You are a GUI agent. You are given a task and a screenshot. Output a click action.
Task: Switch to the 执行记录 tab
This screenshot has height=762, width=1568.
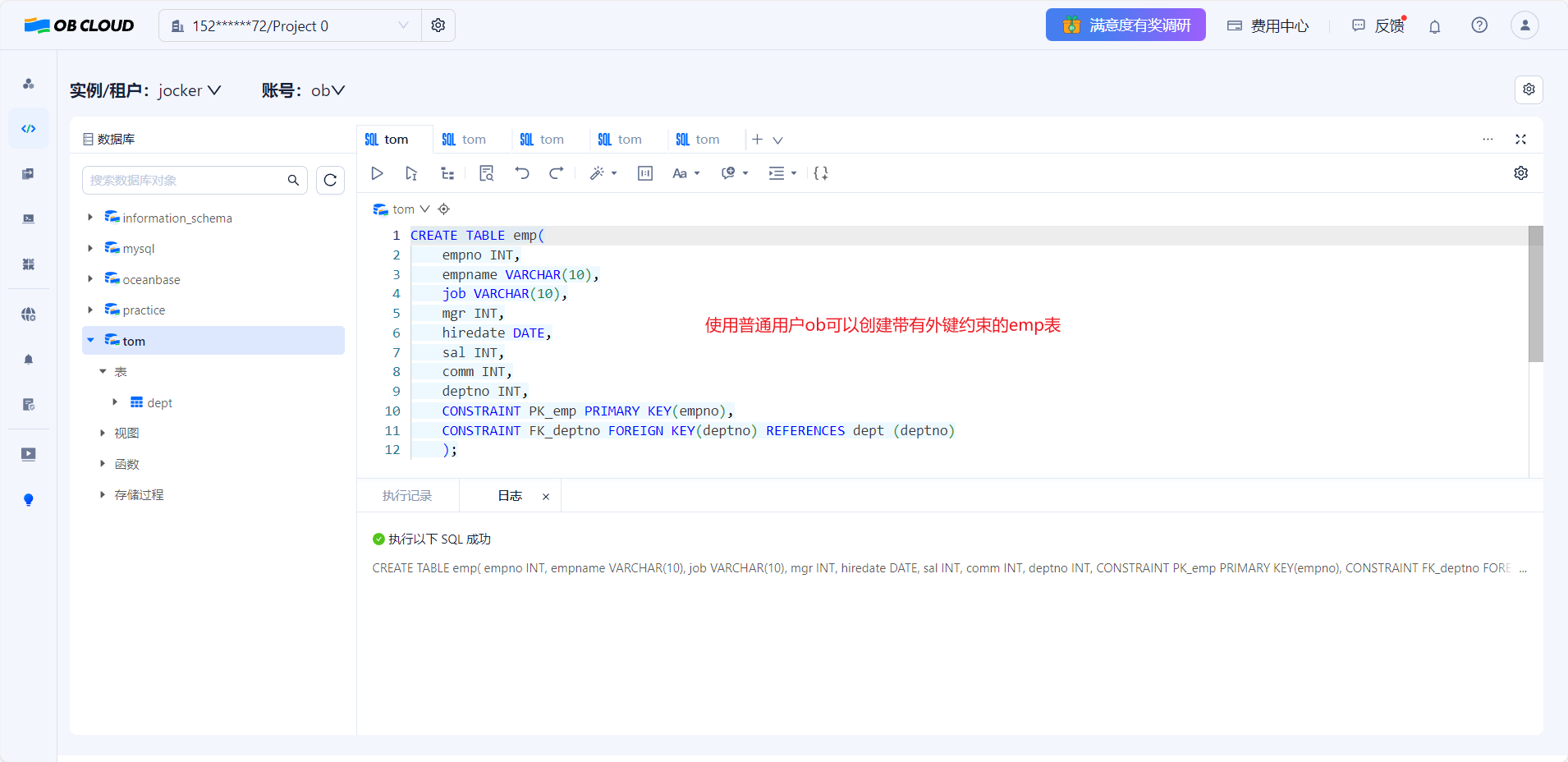click(x=407, y=496)
